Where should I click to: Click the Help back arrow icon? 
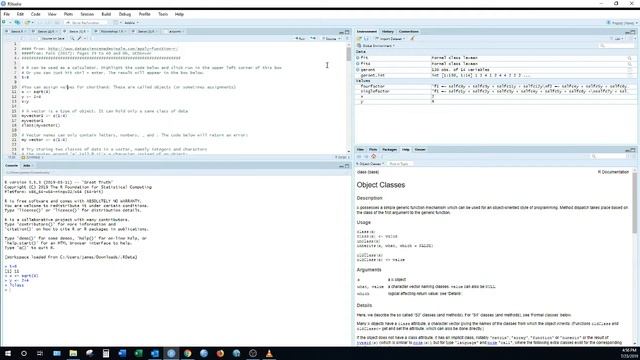[359, 156]
